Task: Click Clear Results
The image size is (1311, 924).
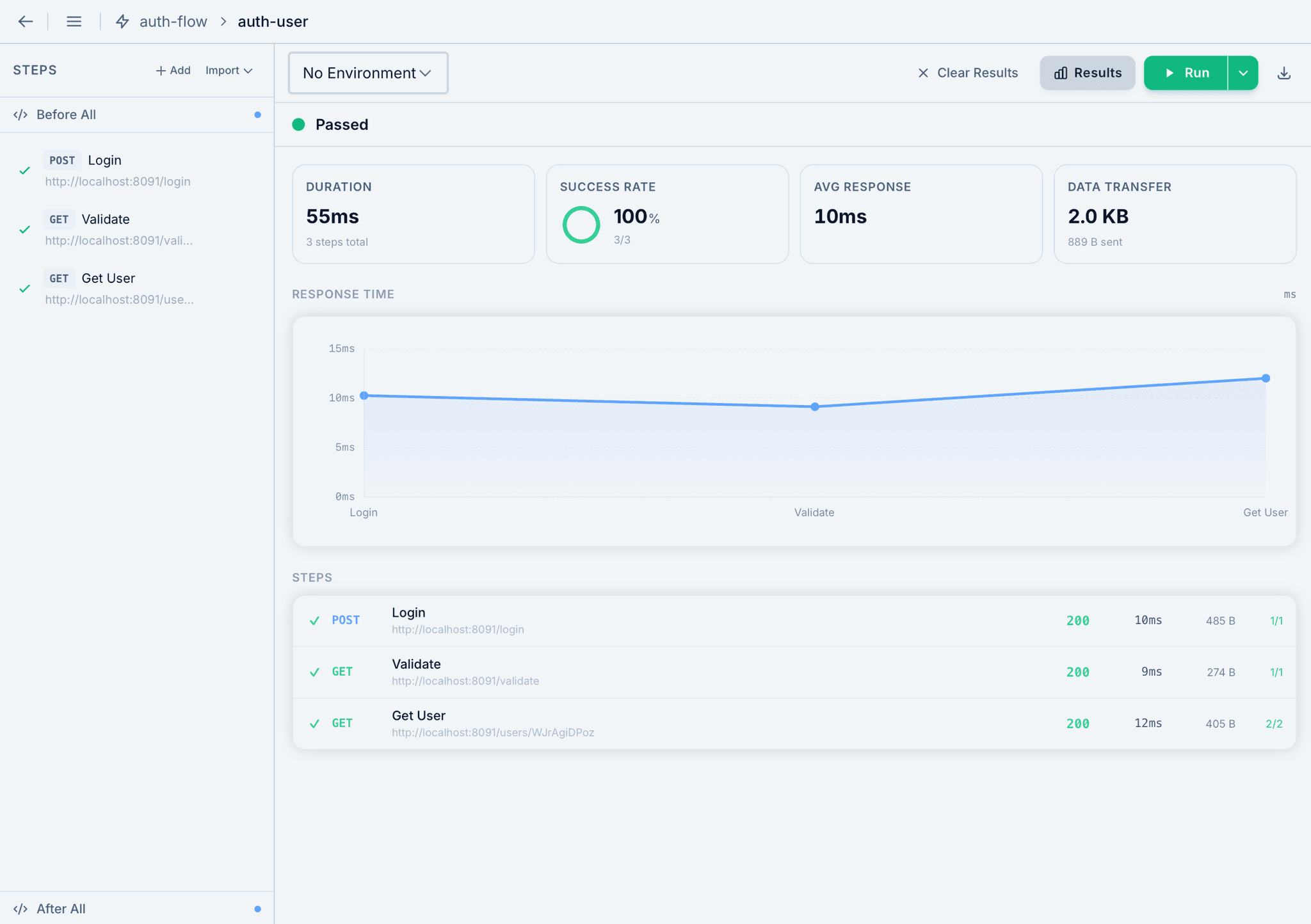Action: pos(967,73)
